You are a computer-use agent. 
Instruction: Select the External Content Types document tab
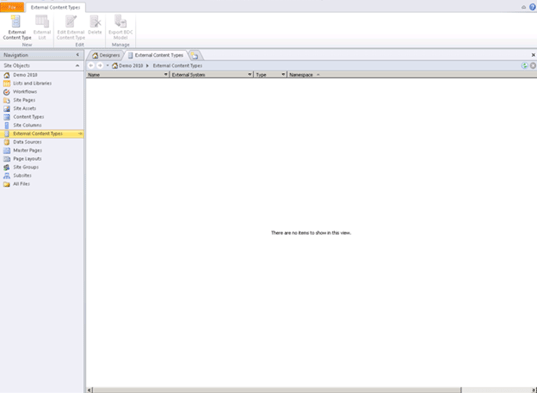click(156, 55)
